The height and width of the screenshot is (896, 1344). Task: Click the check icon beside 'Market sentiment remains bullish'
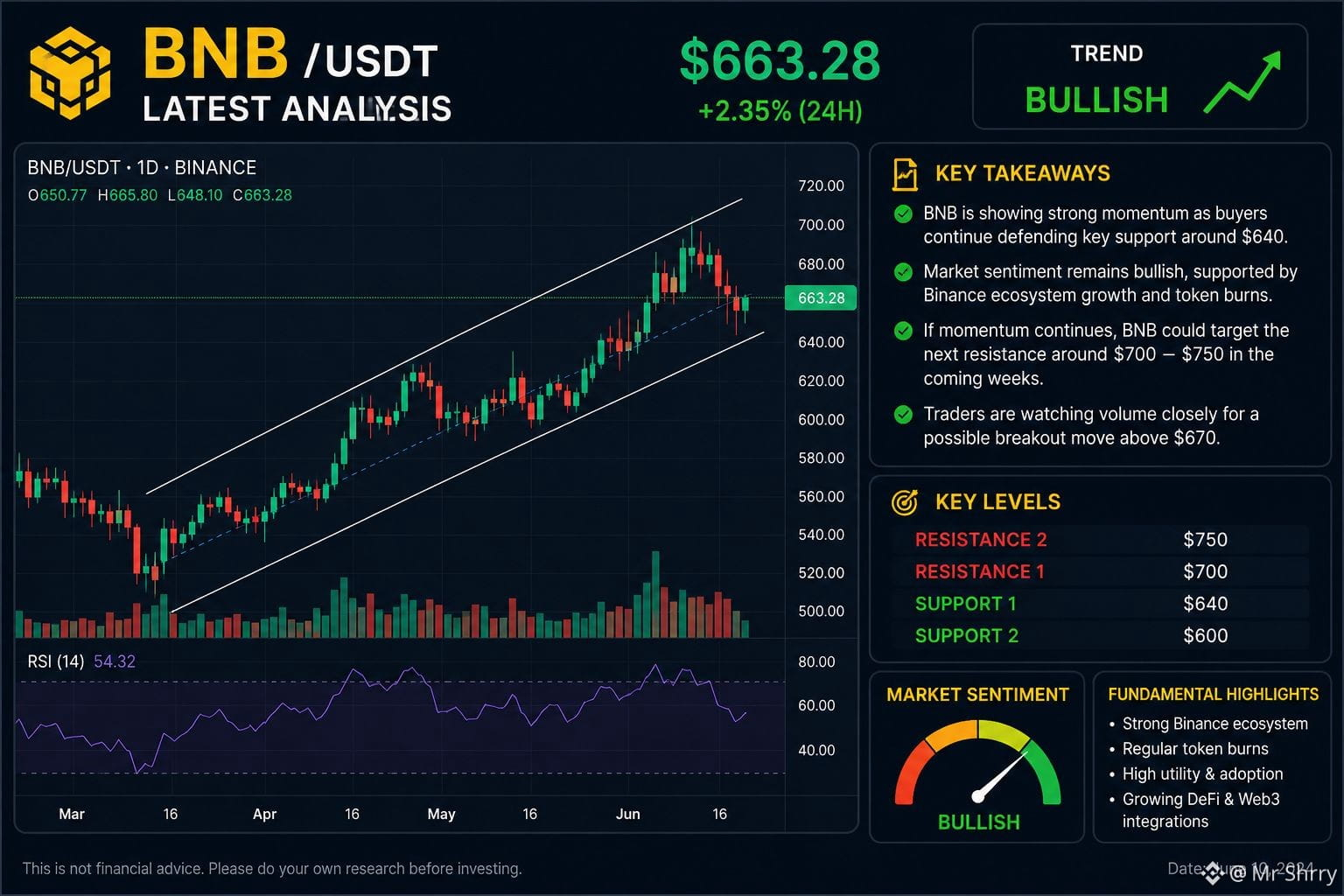point(903,272)
